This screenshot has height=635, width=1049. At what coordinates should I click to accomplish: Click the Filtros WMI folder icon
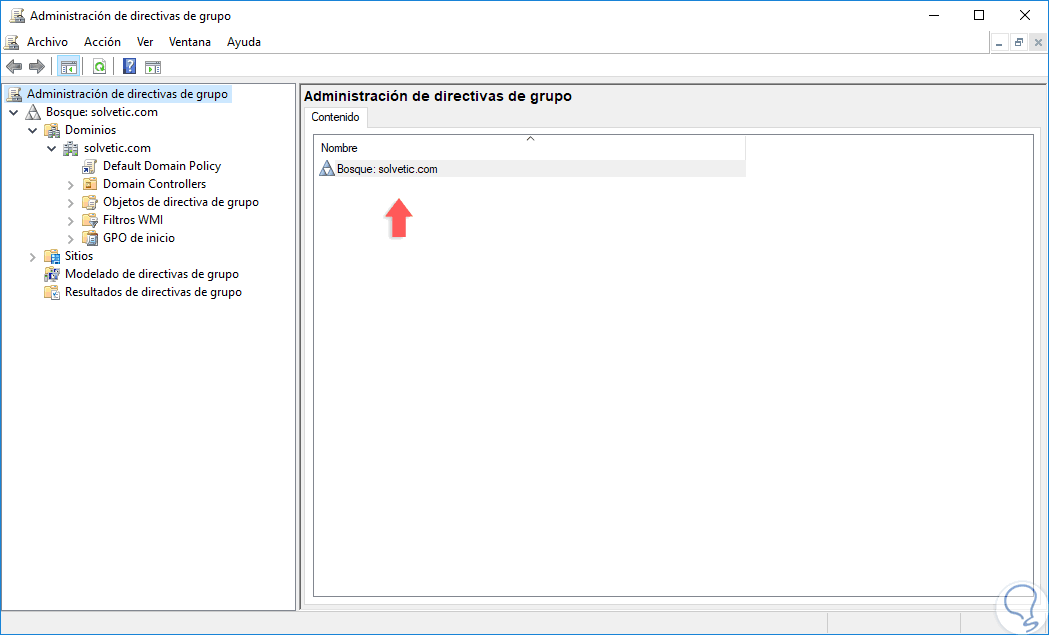(x=90, y=220)
